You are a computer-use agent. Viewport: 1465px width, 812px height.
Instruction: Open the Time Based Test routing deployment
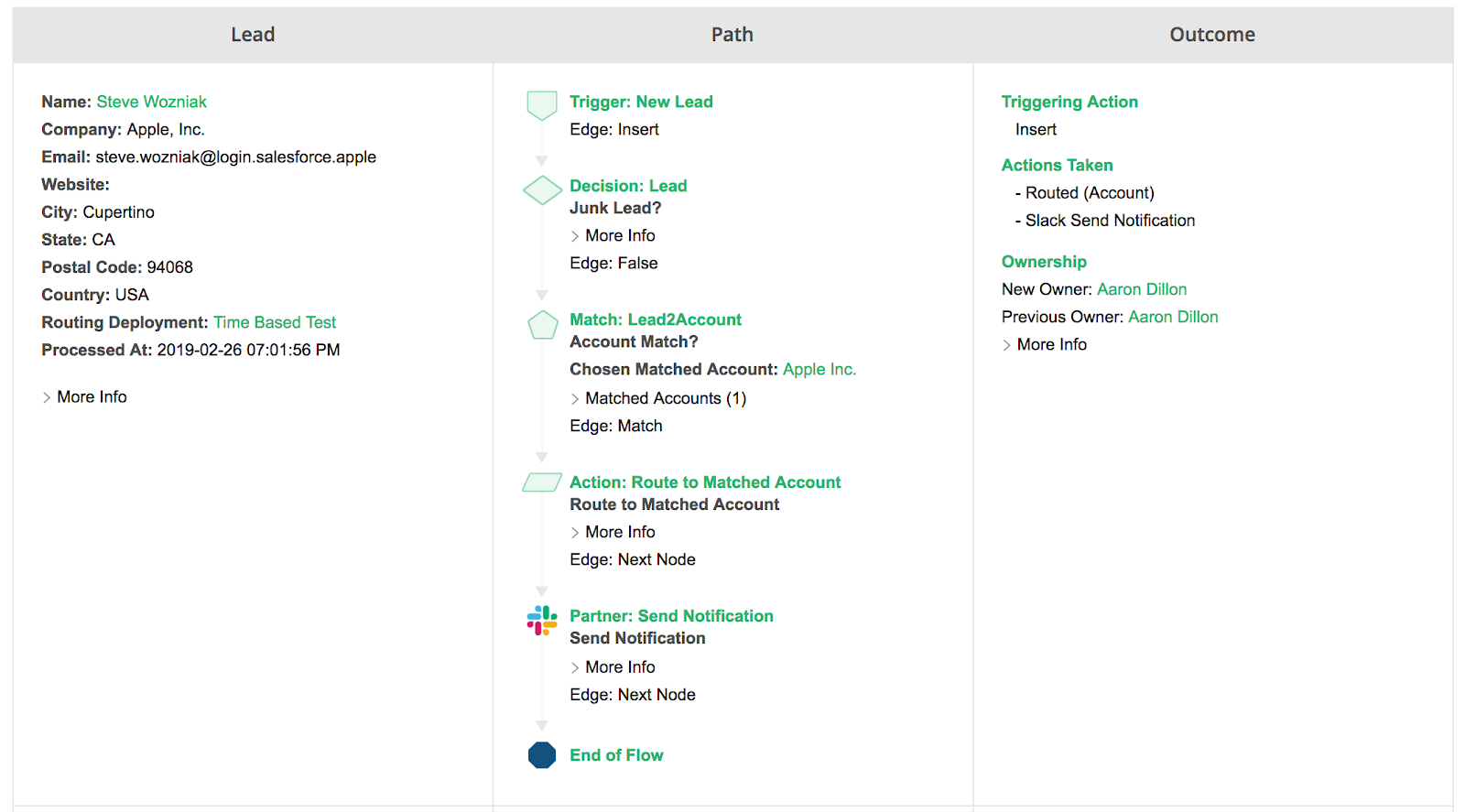point(275,322)
